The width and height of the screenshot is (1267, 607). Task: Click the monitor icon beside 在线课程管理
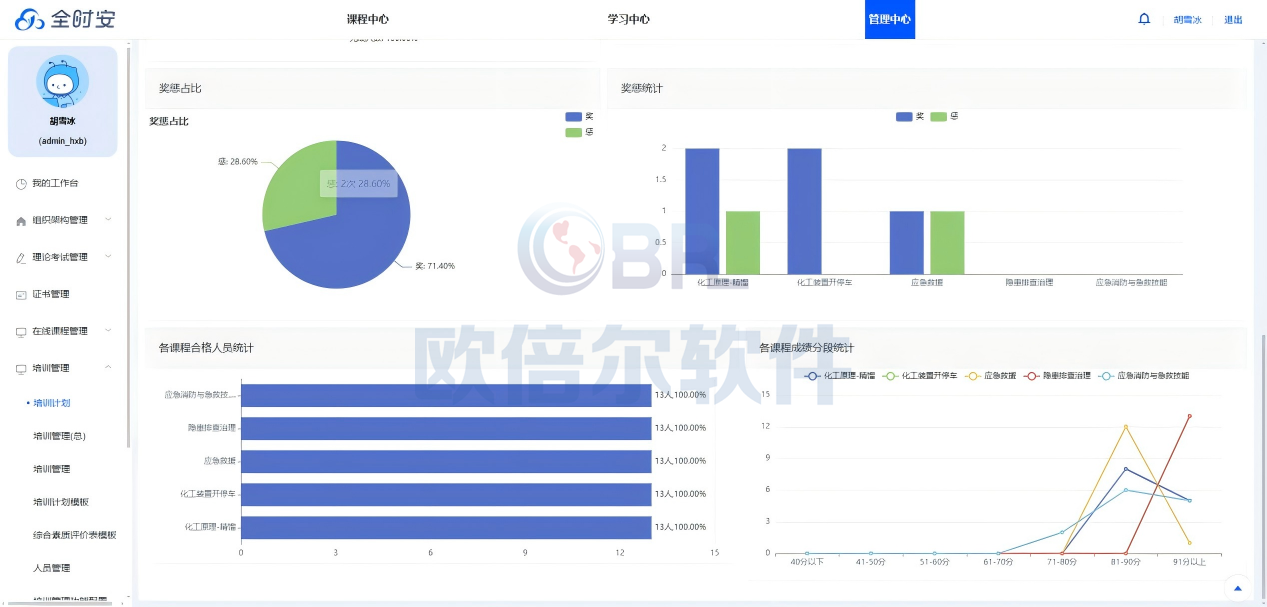click(x=21, y=332)
